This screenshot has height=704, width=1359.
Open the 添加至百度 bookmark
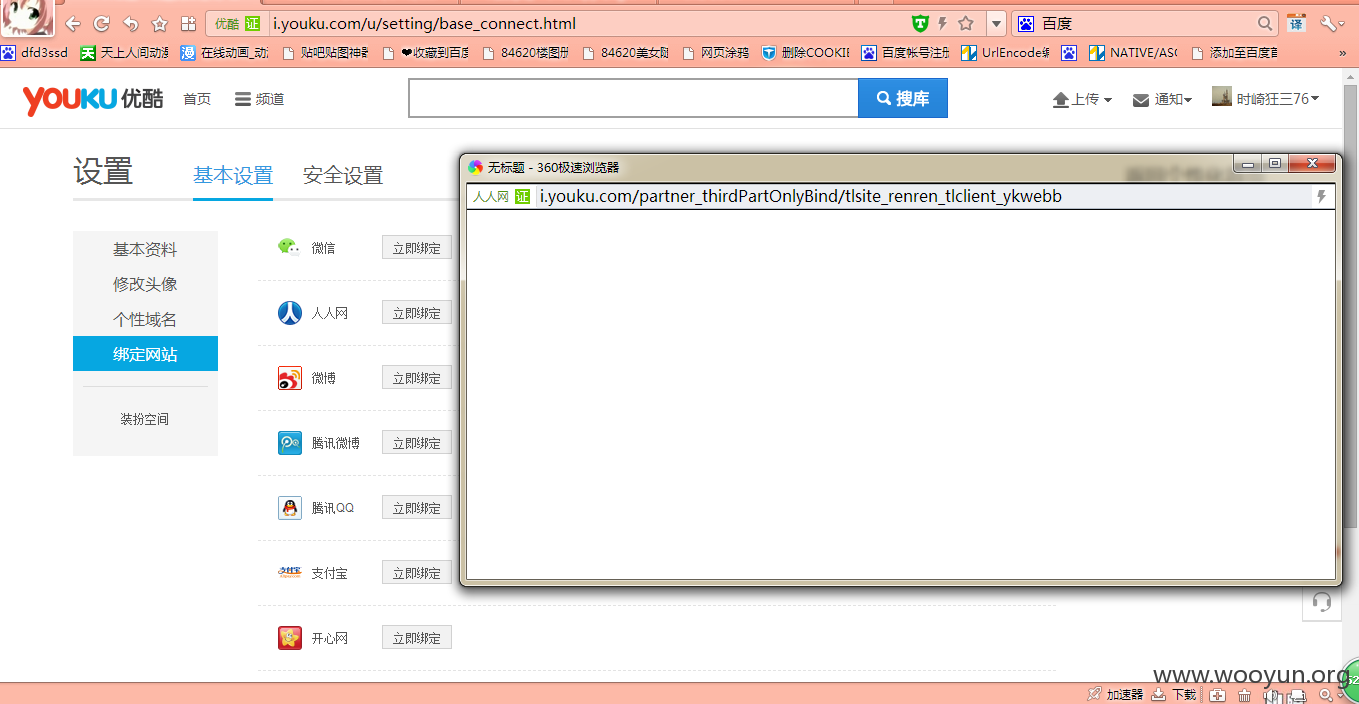click(x=1234, y=53)
